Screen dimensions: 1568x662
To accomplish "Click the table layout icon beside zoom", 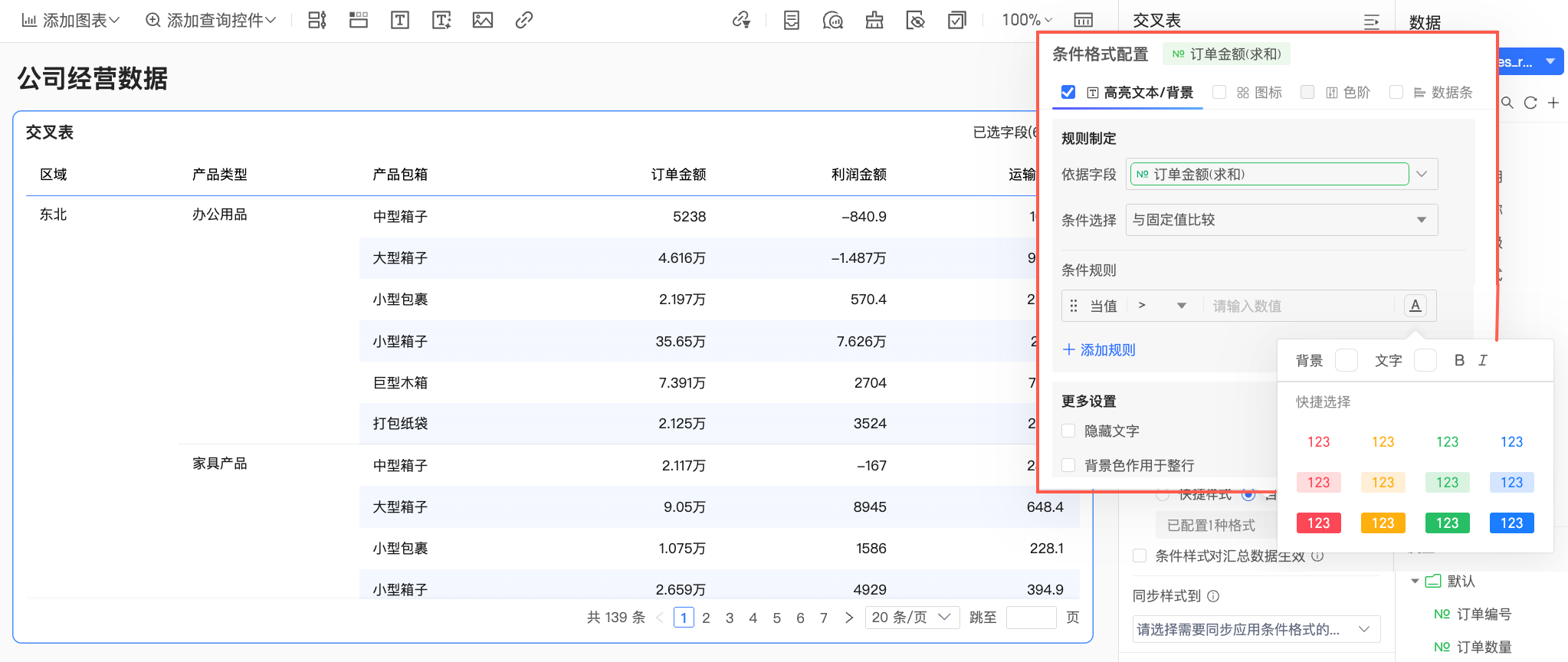I will [1084, 20].
